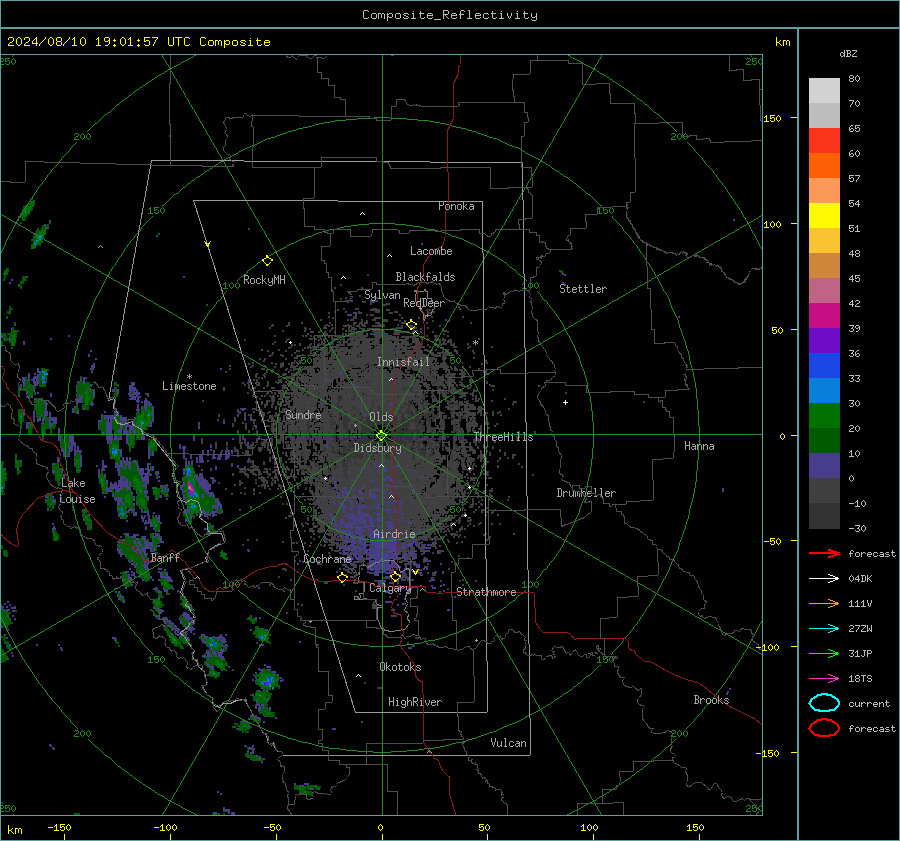Click the Drumheller city label

pyautogui.click(x=586, y=493)
